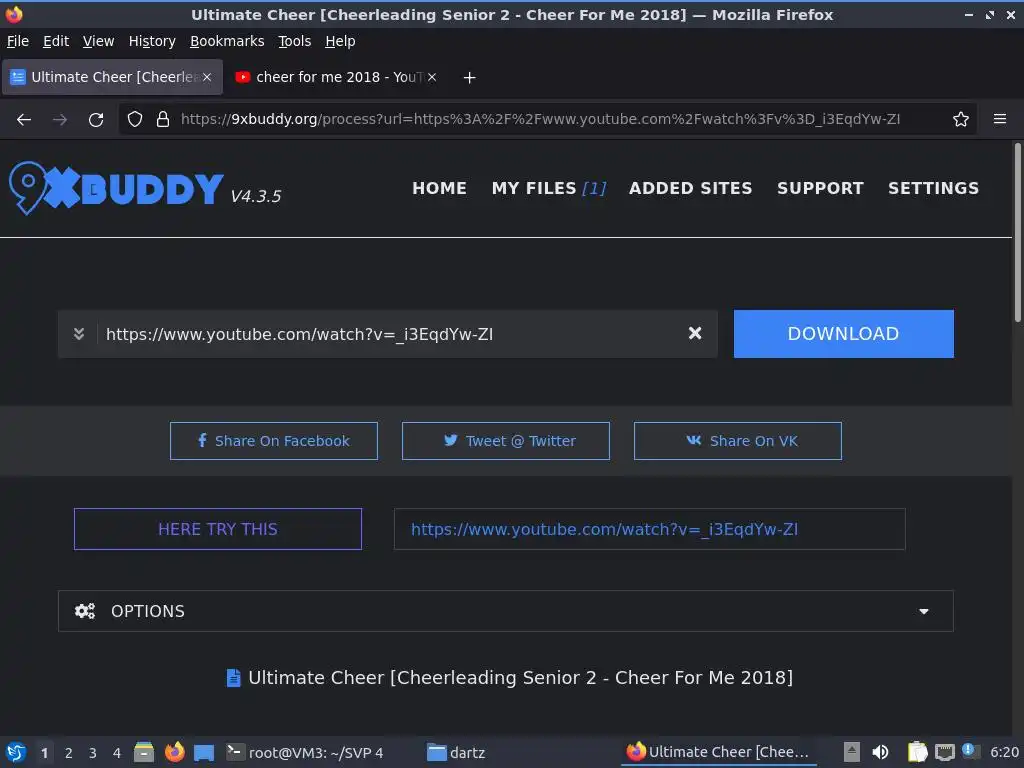Screen dimensions: 1024x768
Task: Select the Ultimate Cheer browser tab
Action: click(x=112, y=77)
